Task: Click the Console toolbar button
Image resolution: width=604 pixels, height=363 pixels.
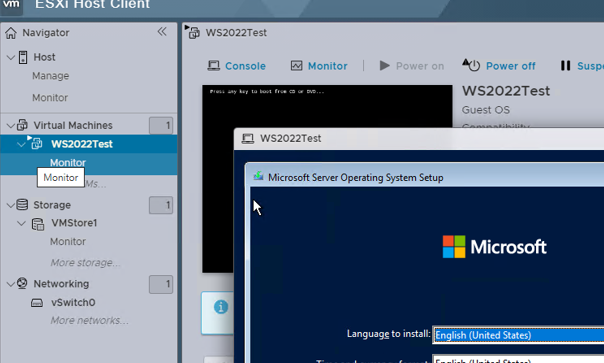Action: (237, 66)
